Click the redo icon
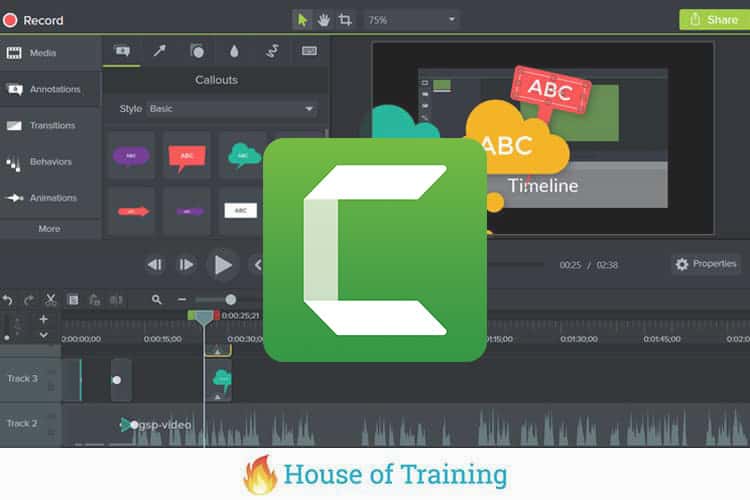Image resolution: width=750 pixels, height=500 pixels. (x=29, y=300)
